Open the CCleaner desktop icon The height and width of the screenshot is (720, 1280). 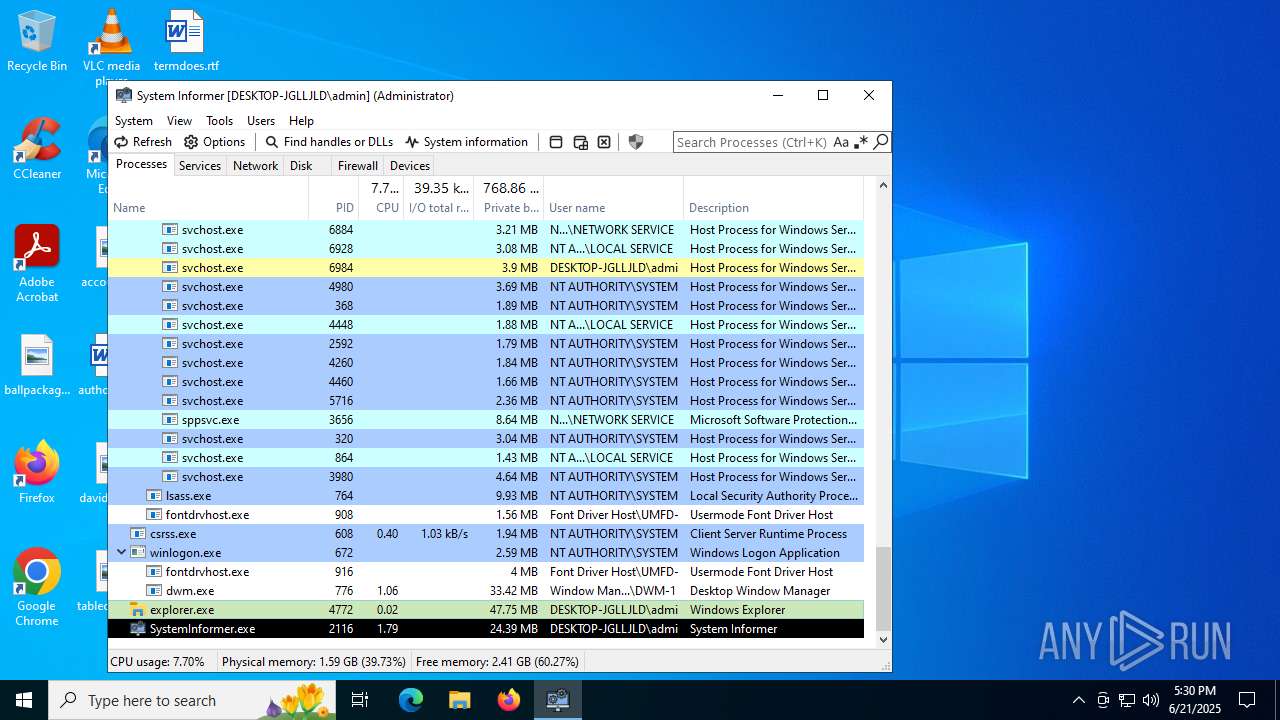pyautogui.click(x=37, y=149)
